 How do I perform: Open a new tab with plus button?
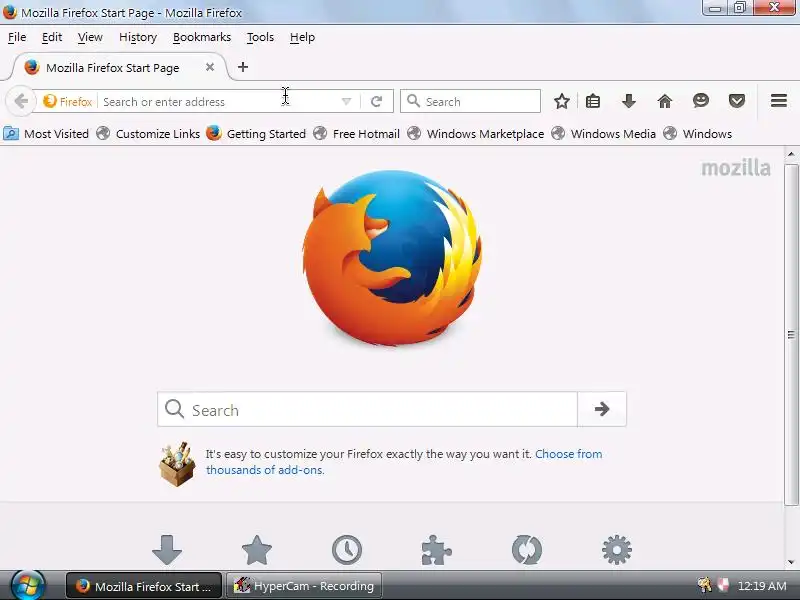pyautogui.click(x=243, y=67)
